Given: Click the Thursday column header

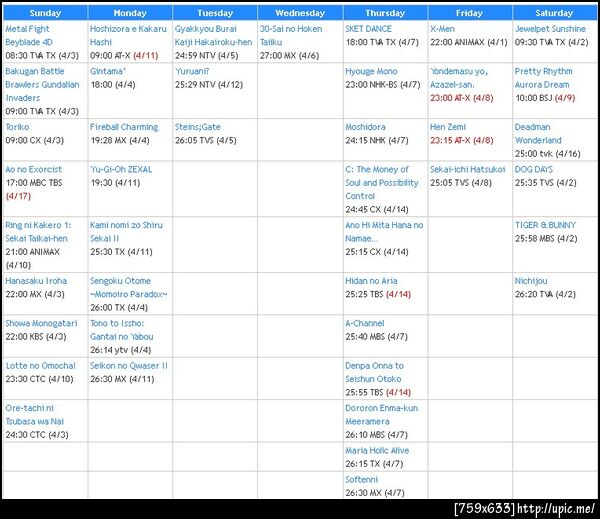Looking at the screenshot, I should click(x=385, y=13).
